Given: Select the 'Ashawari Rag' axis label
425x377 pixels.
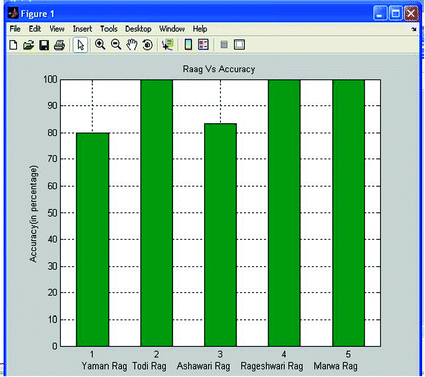Looking at the screenshot, I should (203, 366).
